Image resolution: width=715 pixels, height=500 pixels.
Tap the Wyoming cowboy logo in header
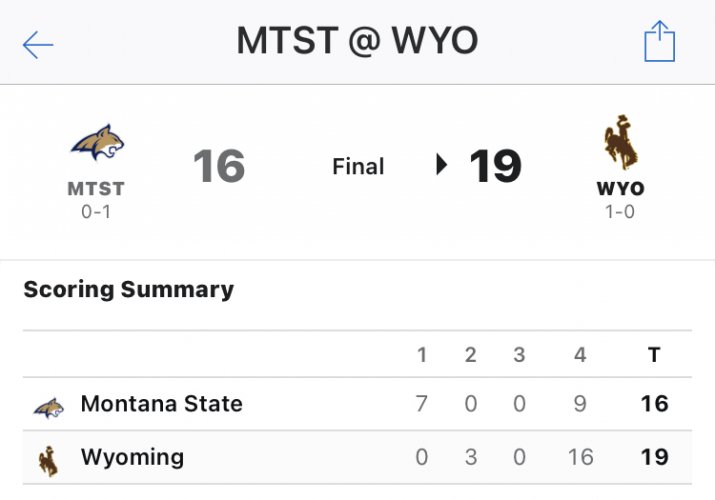(x=620, y=142)
